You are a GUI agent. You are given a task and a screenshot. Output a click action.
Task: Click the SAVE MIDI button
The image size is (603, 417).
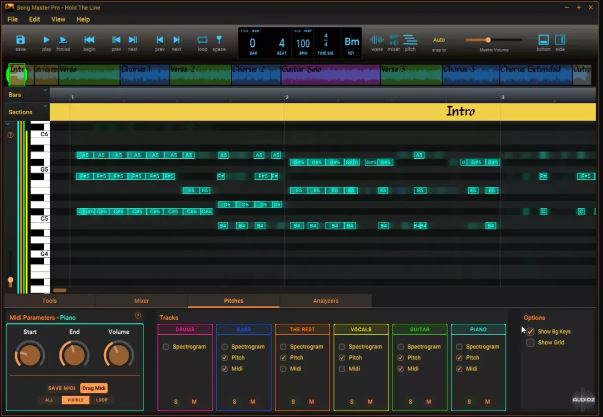coord(62,388)
